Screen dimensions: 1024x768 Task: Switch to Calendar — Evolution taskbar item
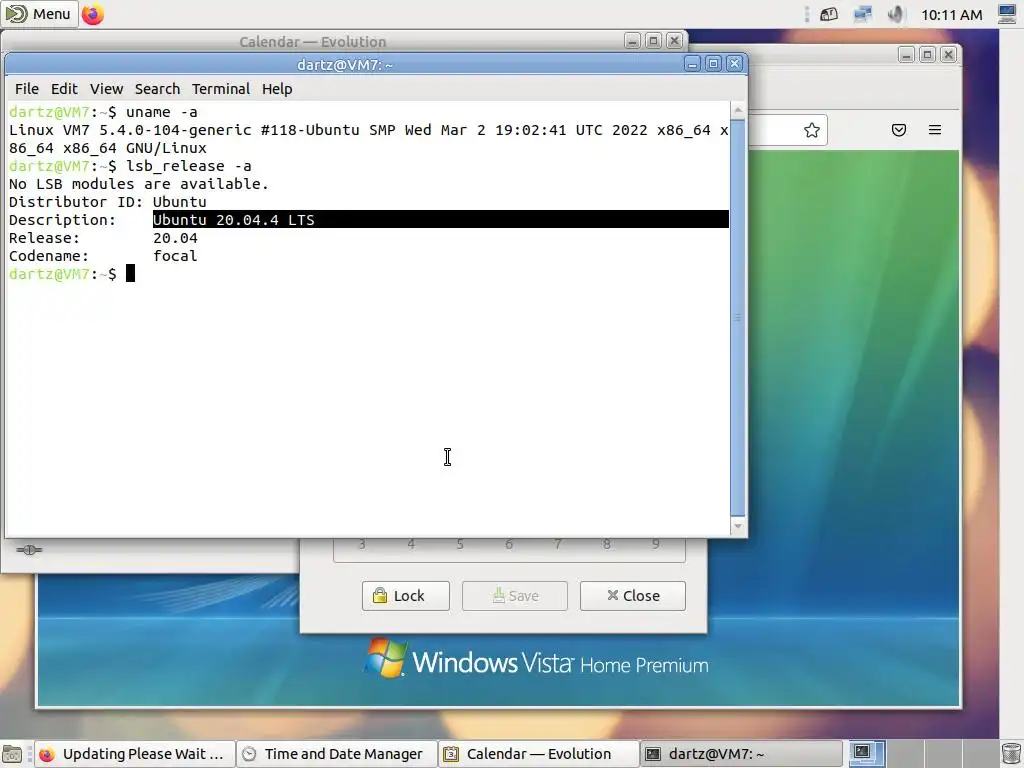[538, 754]
